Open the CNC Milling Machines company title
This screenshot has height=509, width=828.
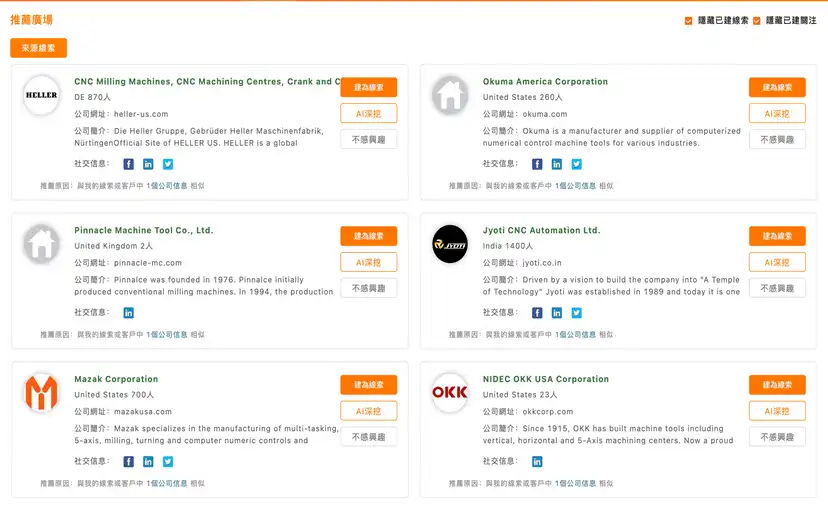[207, 82]
